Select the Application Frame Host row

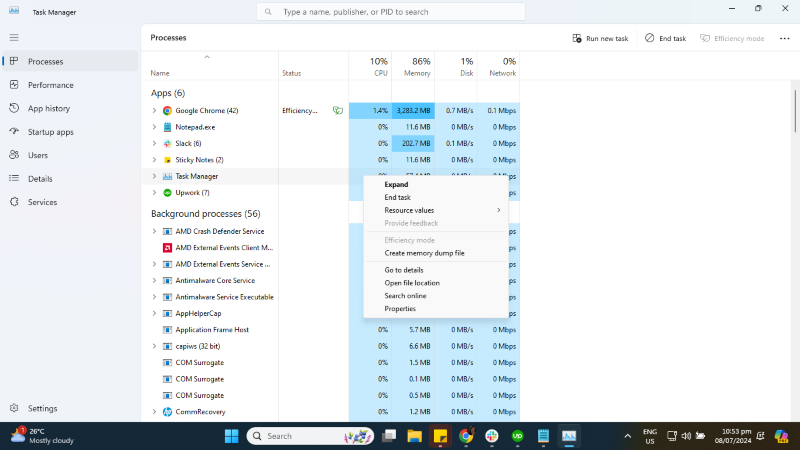pos(331,330)
